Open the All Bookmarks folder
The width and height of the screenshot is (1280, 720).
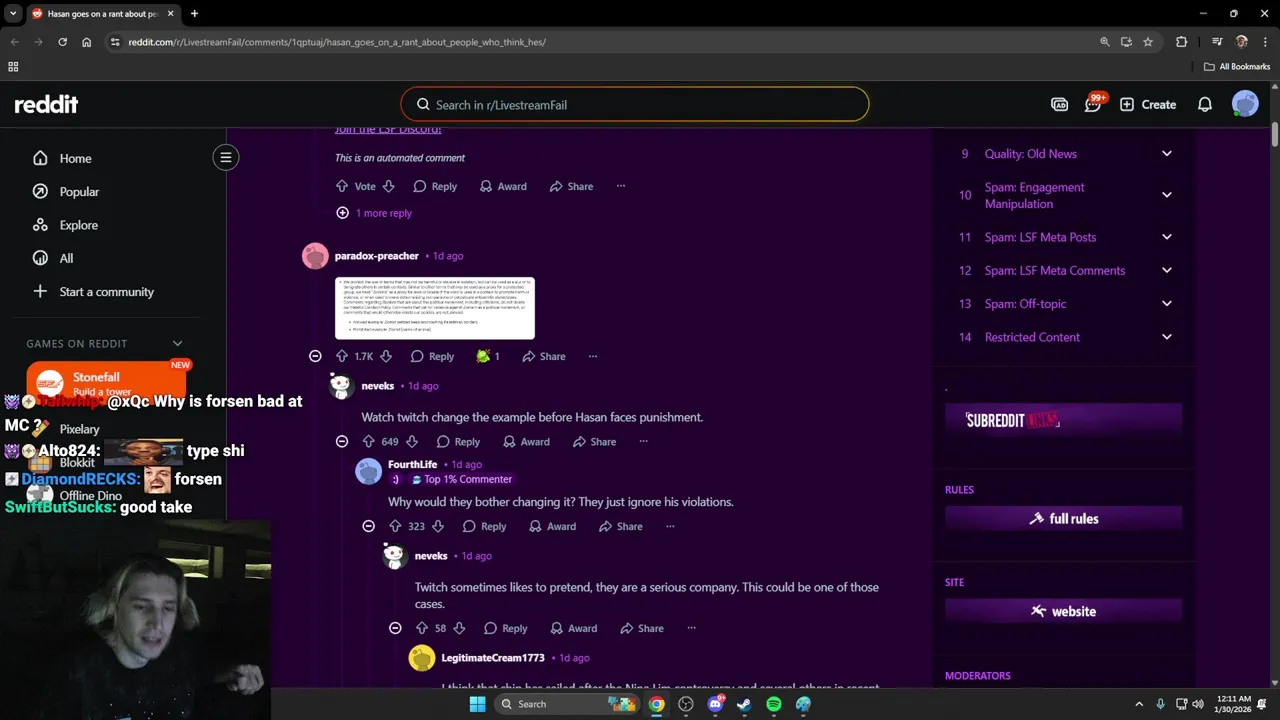point(1237,66)
